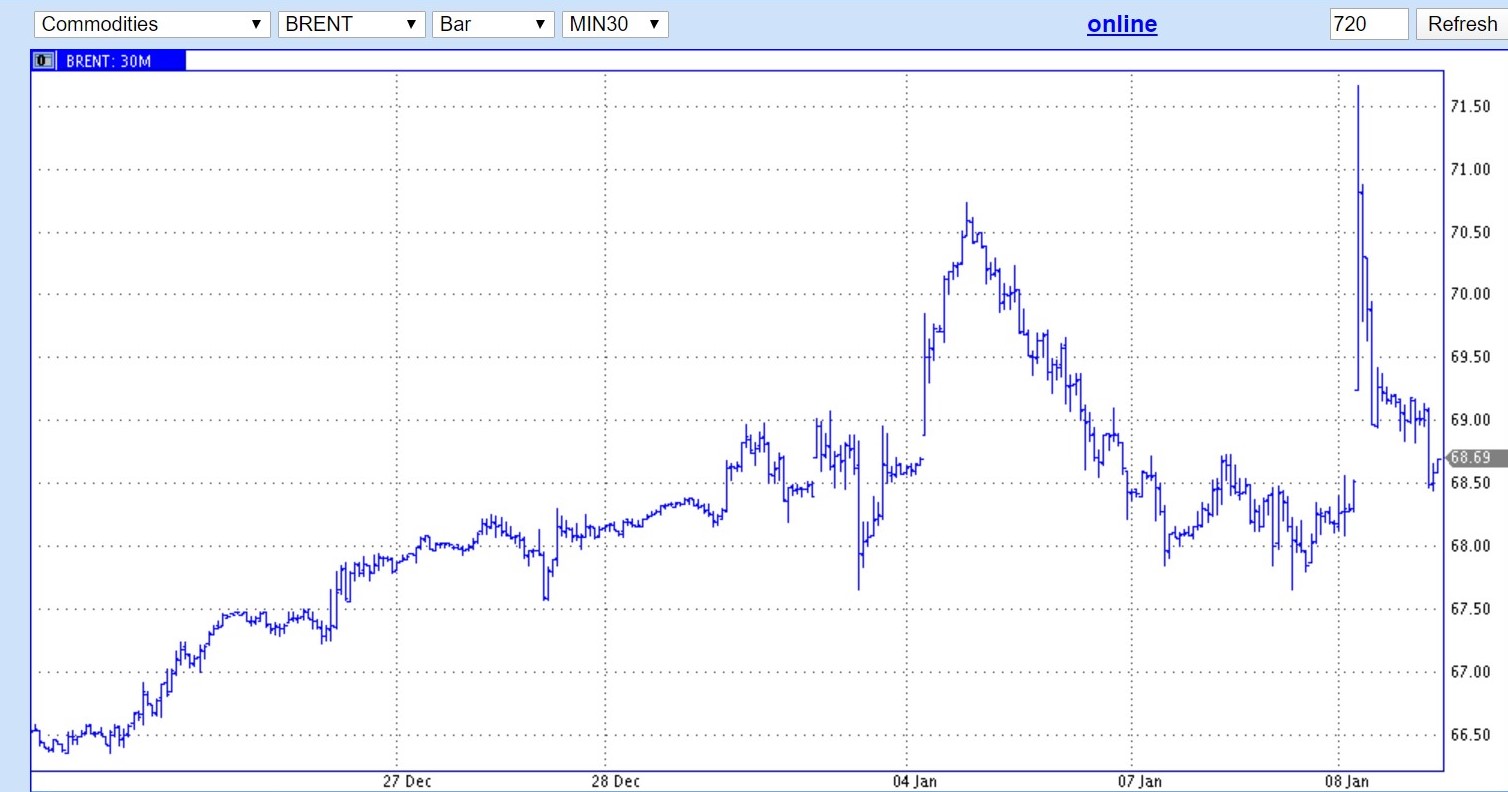The height and width of the screenshot is (792, 1508).
Task: Expand the MIN30 timeframe dropdown
Action: coord(614,24)
